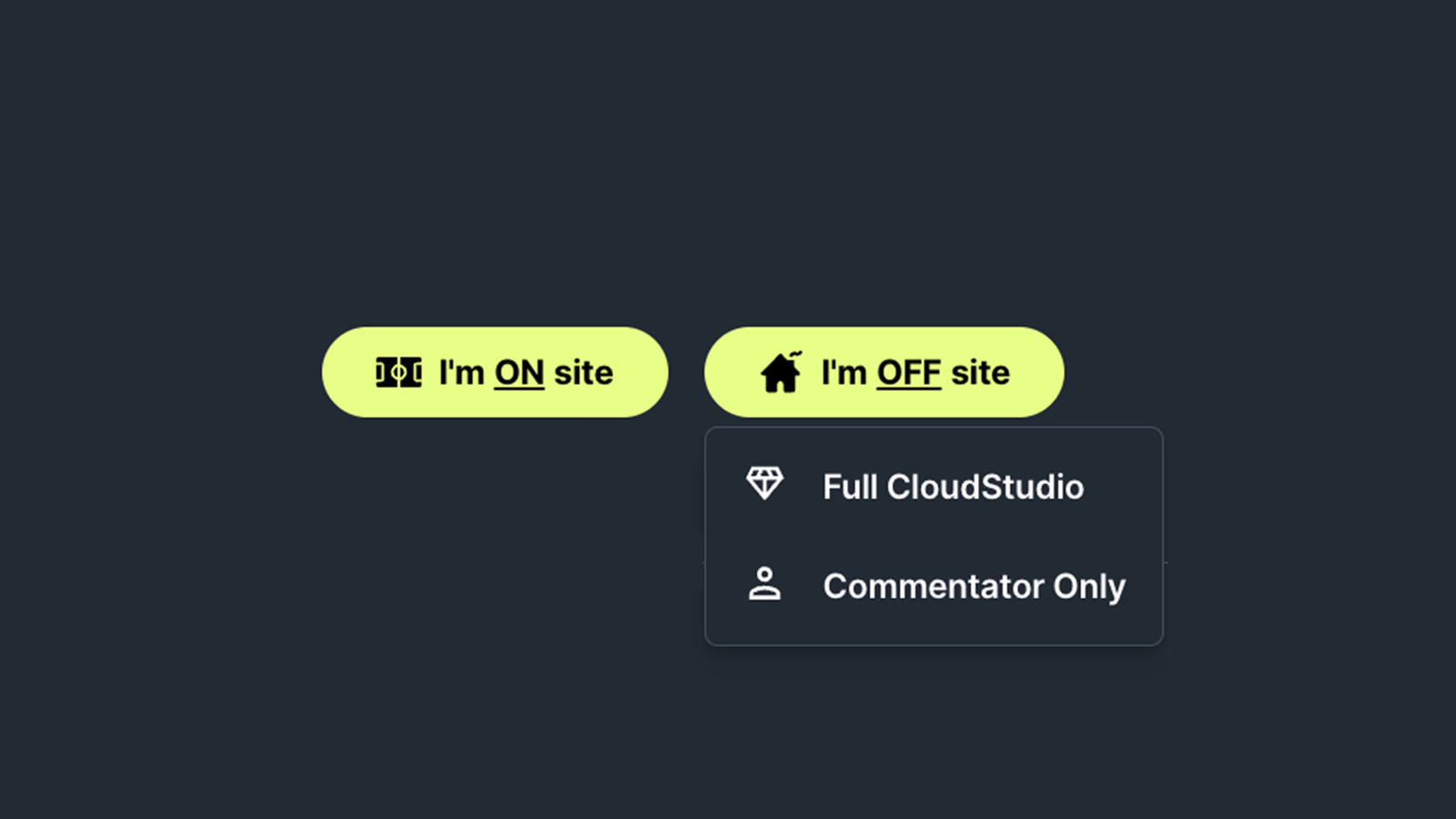Click the word "site" in ON site button
The height and width of the screenshot is (819, 1456).
point(583,373)
